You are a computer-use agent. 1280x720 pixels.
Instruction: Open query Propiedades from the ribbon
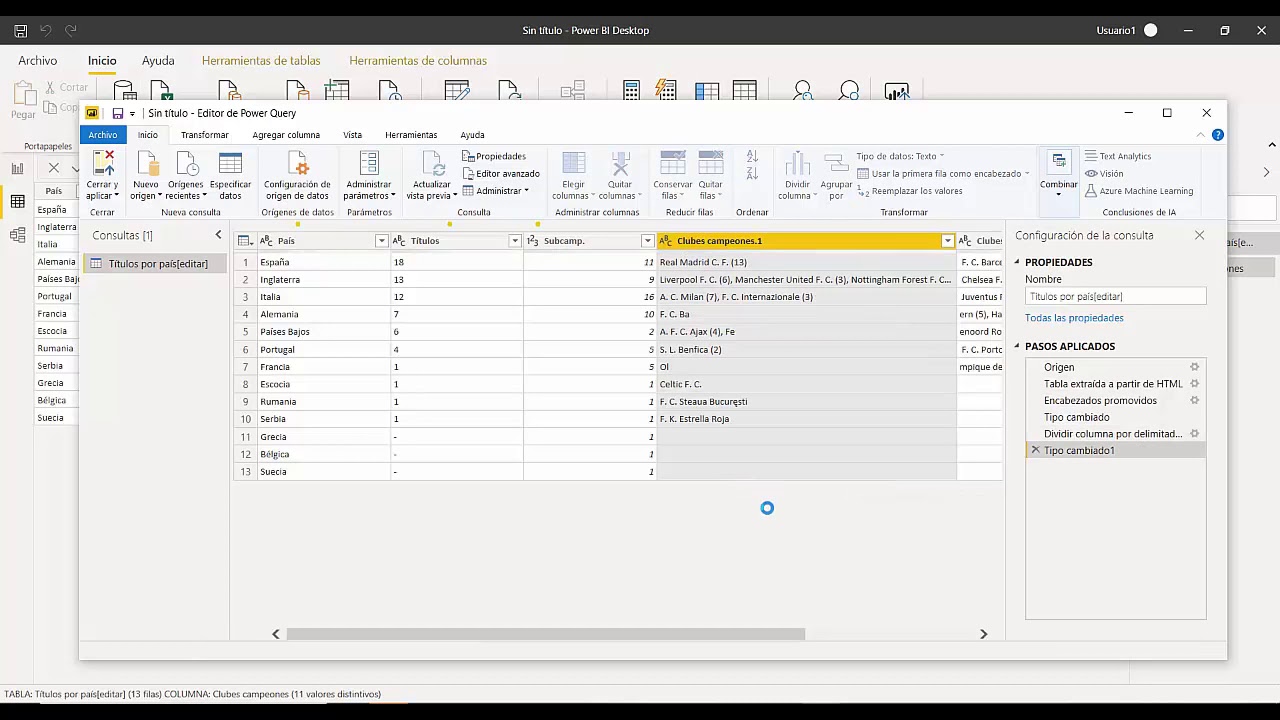point(494,156)
